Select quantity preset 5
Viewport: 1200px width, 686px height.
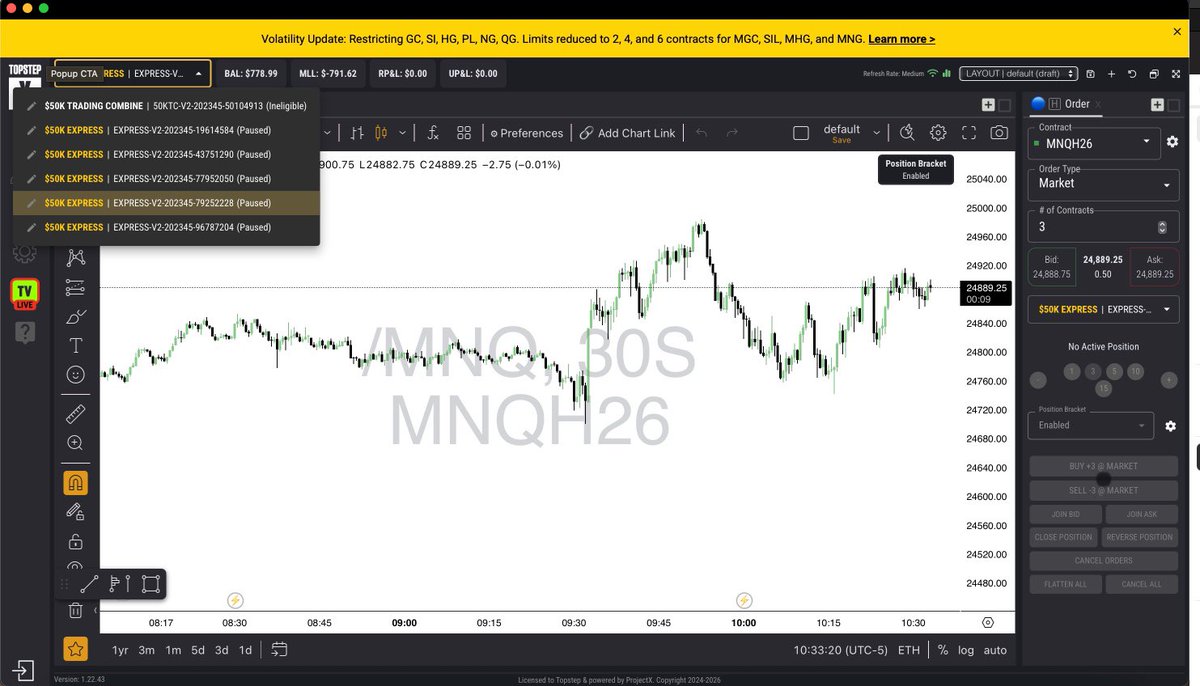pos(1114,371)
